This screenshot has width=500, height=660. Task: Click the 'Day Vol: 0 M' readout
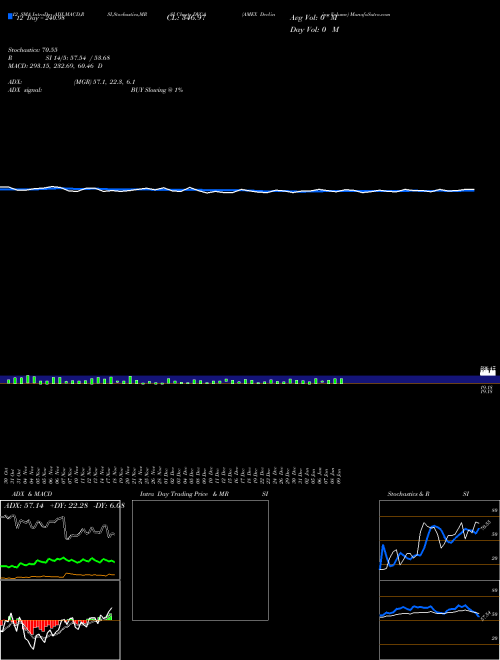(314, 30)
